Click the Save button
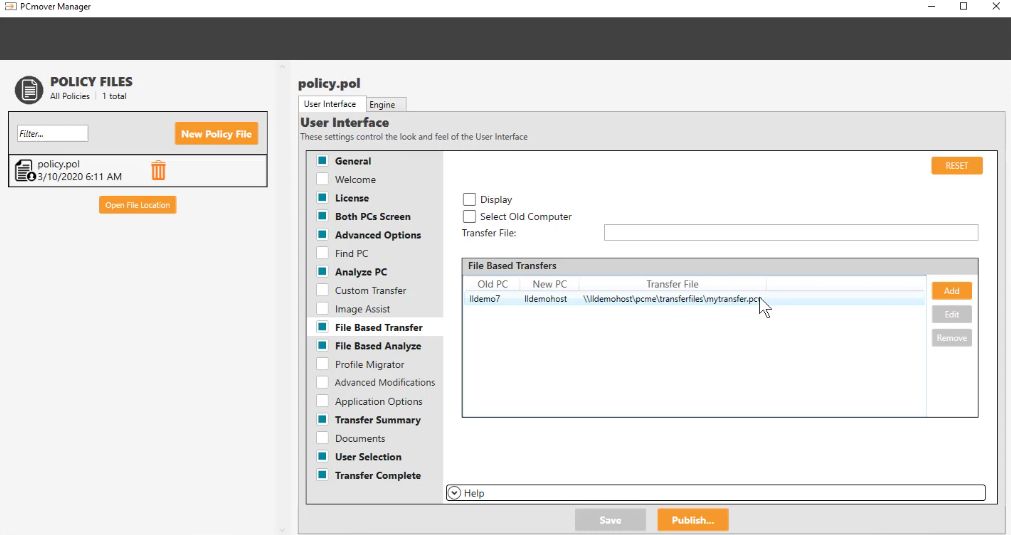Image resolution: width=1011 pixels, height=535 pixels. 610,520
